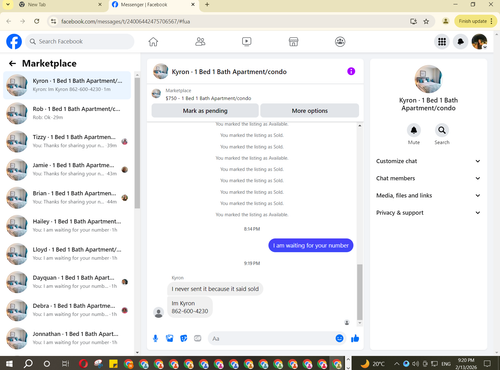Open the Friends icon in top navigation
The width and height of the screenshot is (500, 370).
tap(200, 42)
